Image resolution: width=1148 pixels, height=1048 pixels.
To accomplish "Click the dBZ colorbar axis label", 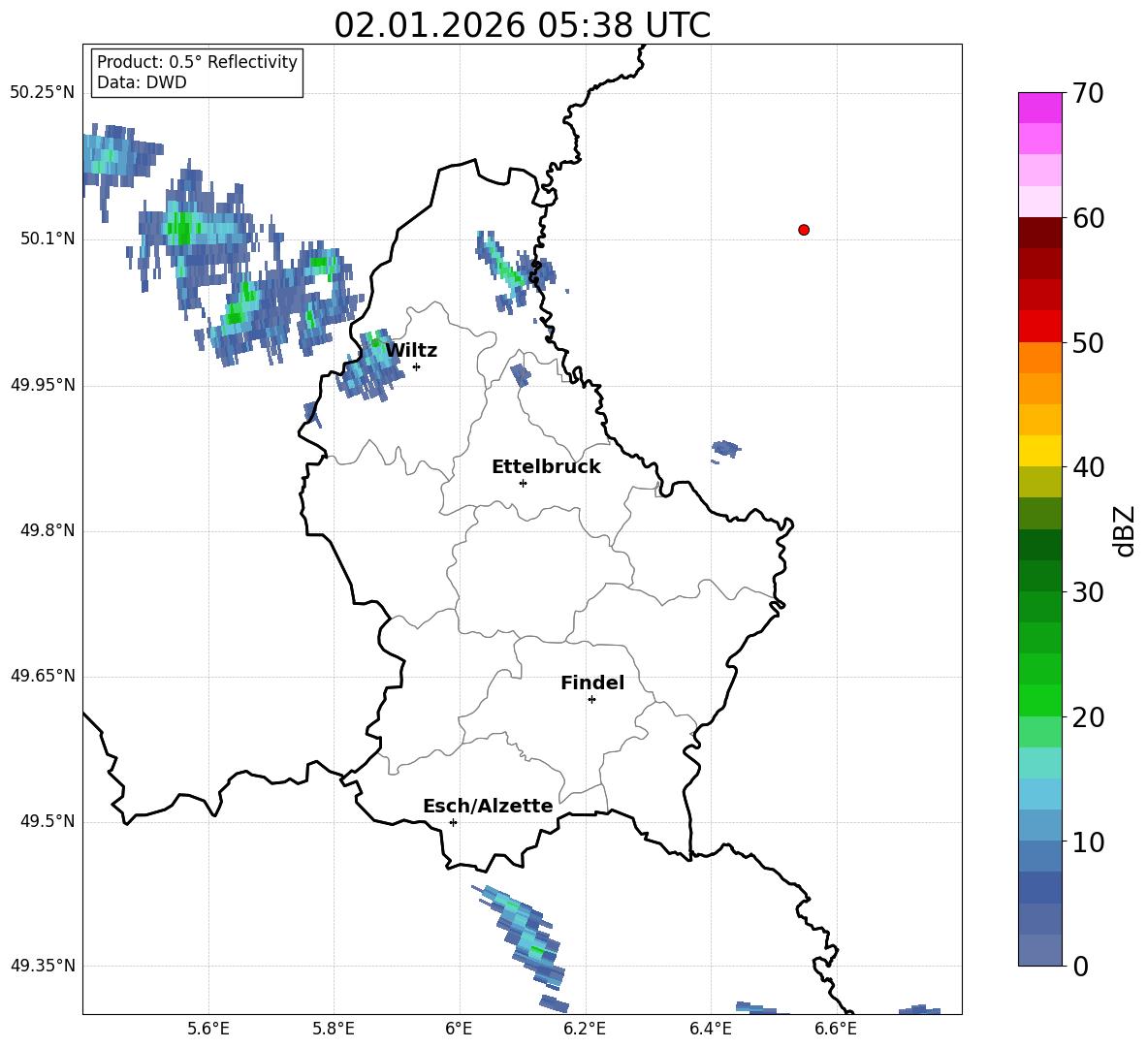I will click(x=1126, y=530).
